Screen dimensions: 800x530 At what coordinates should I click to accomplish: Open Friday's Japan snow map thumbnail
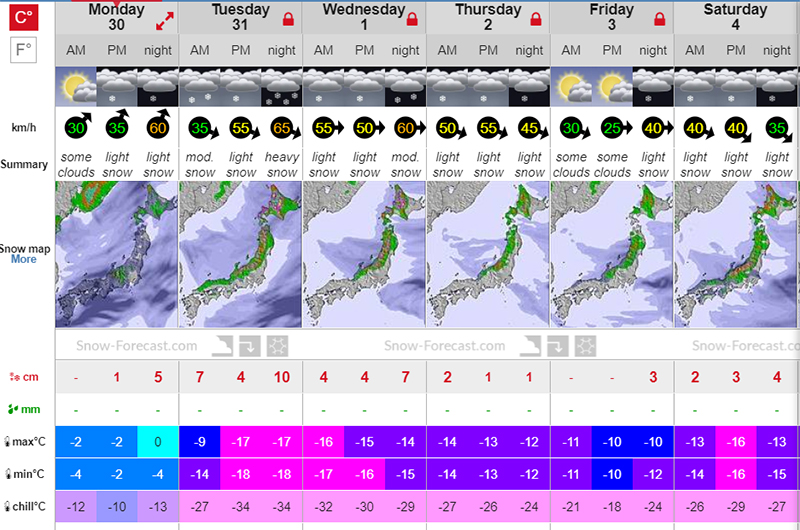coord(612,255)
